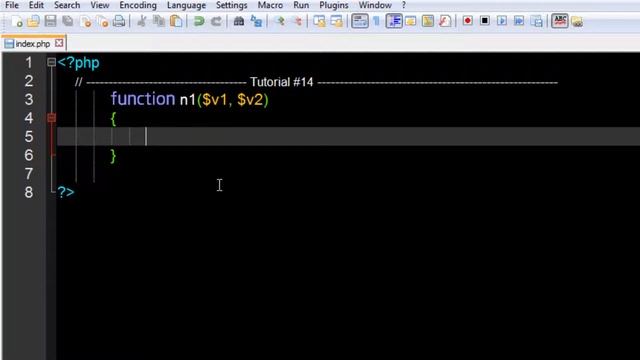The height and width of the screenshot is (360, 640).
Task: Open the View menu
Action: (x=100, y=5)
